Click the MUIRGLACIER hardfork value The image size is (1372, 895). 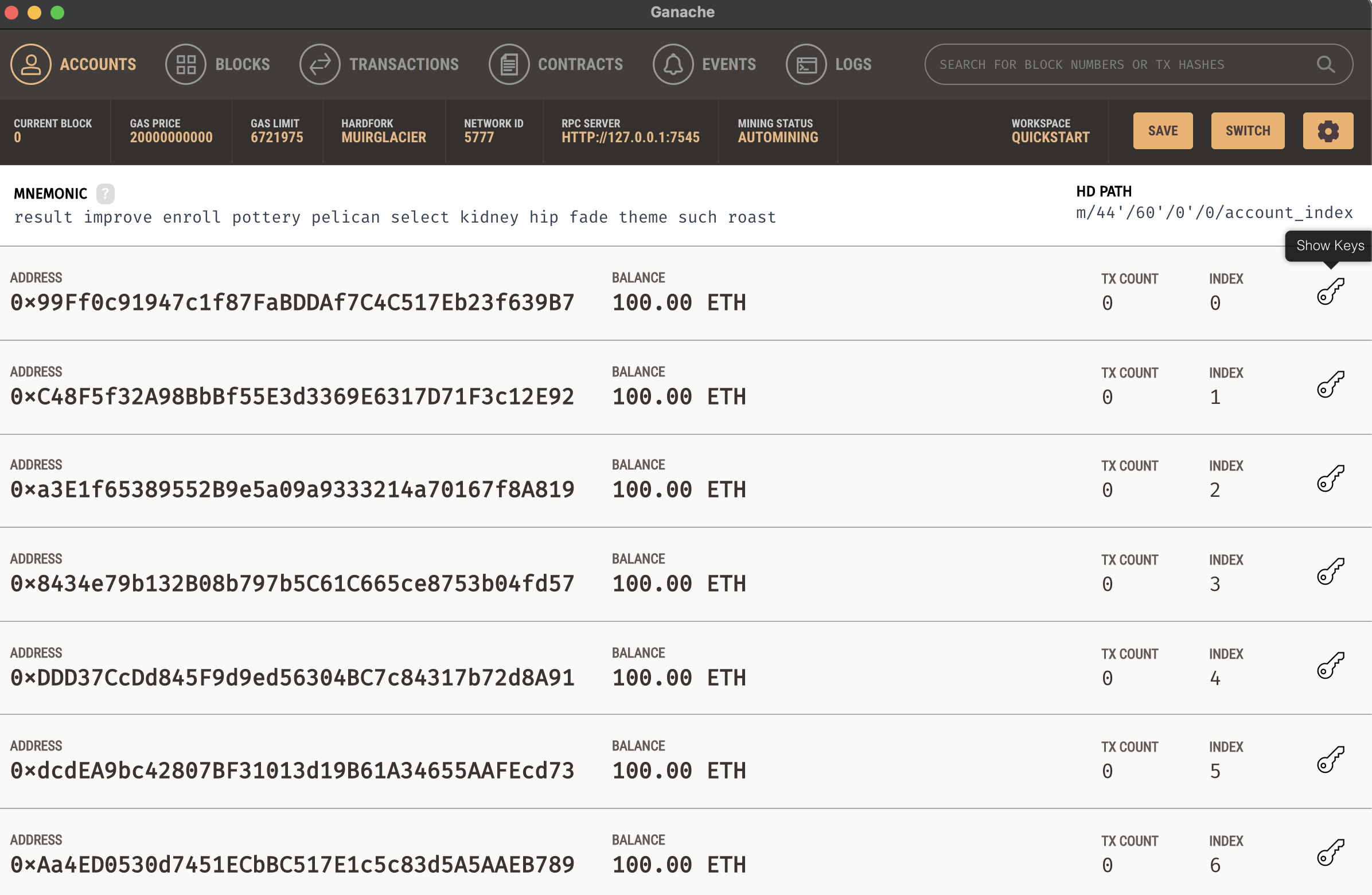(383, 137)
